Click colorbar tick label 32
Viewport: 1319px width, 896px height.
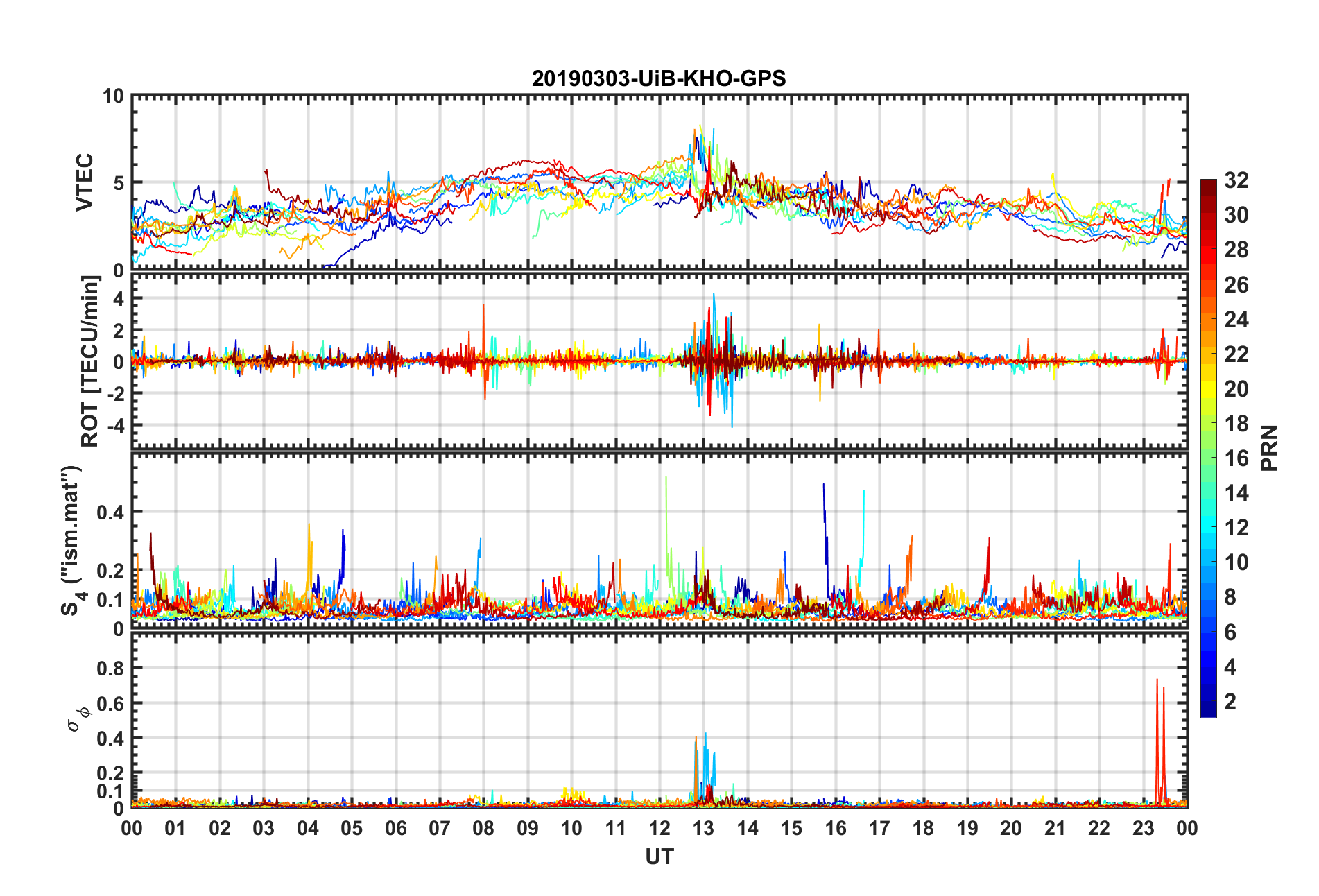pos(1236,180)
